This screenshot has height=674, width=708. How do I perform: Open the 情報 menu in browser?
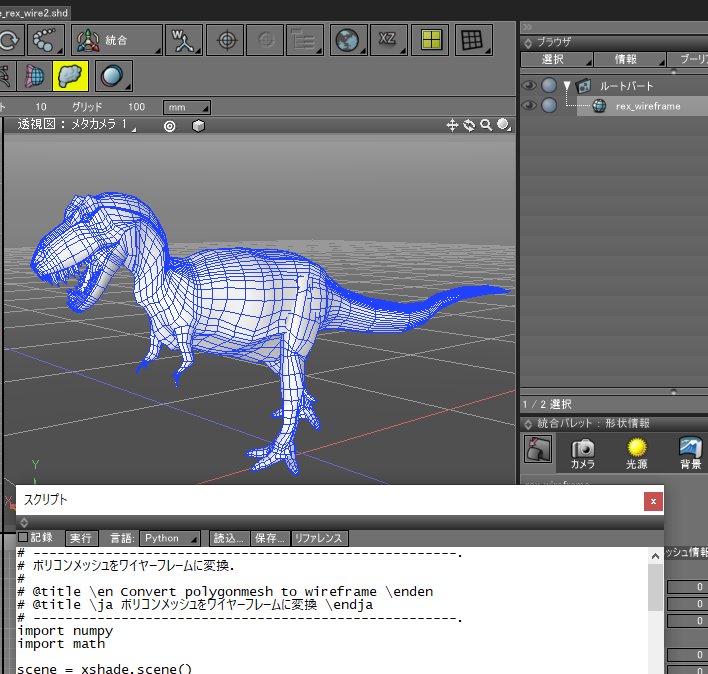click(x=629, y=59)
